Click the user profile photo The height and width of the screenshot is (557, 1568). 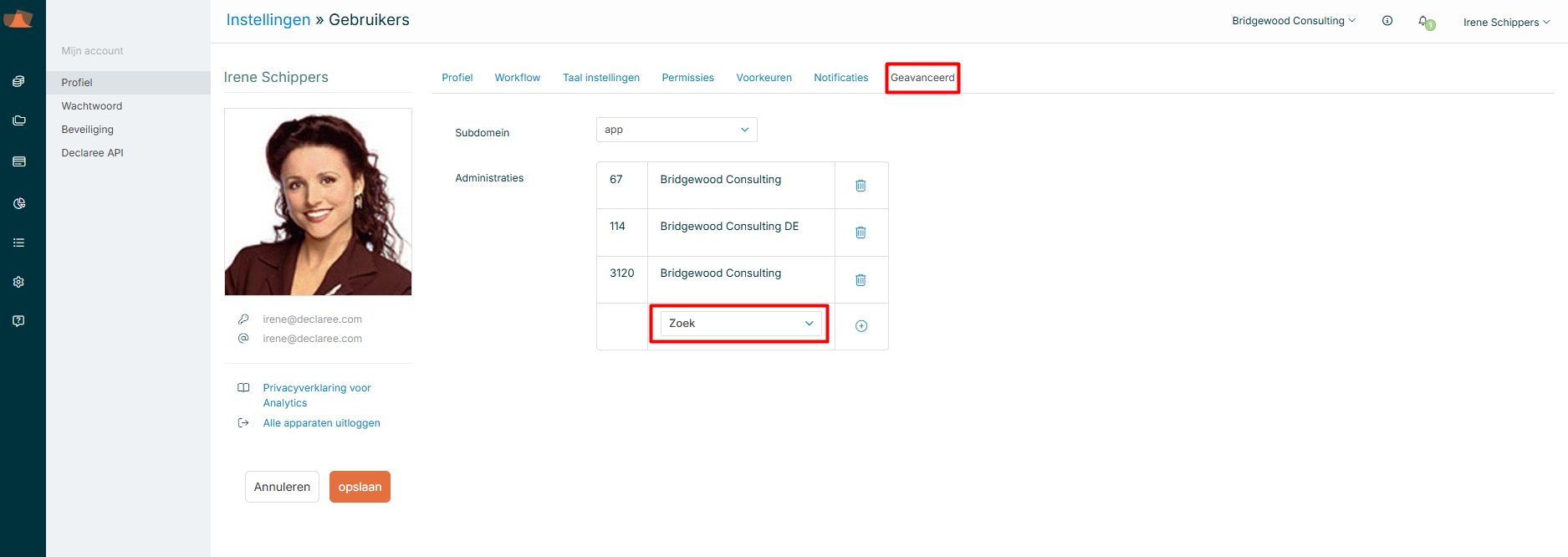318,202
